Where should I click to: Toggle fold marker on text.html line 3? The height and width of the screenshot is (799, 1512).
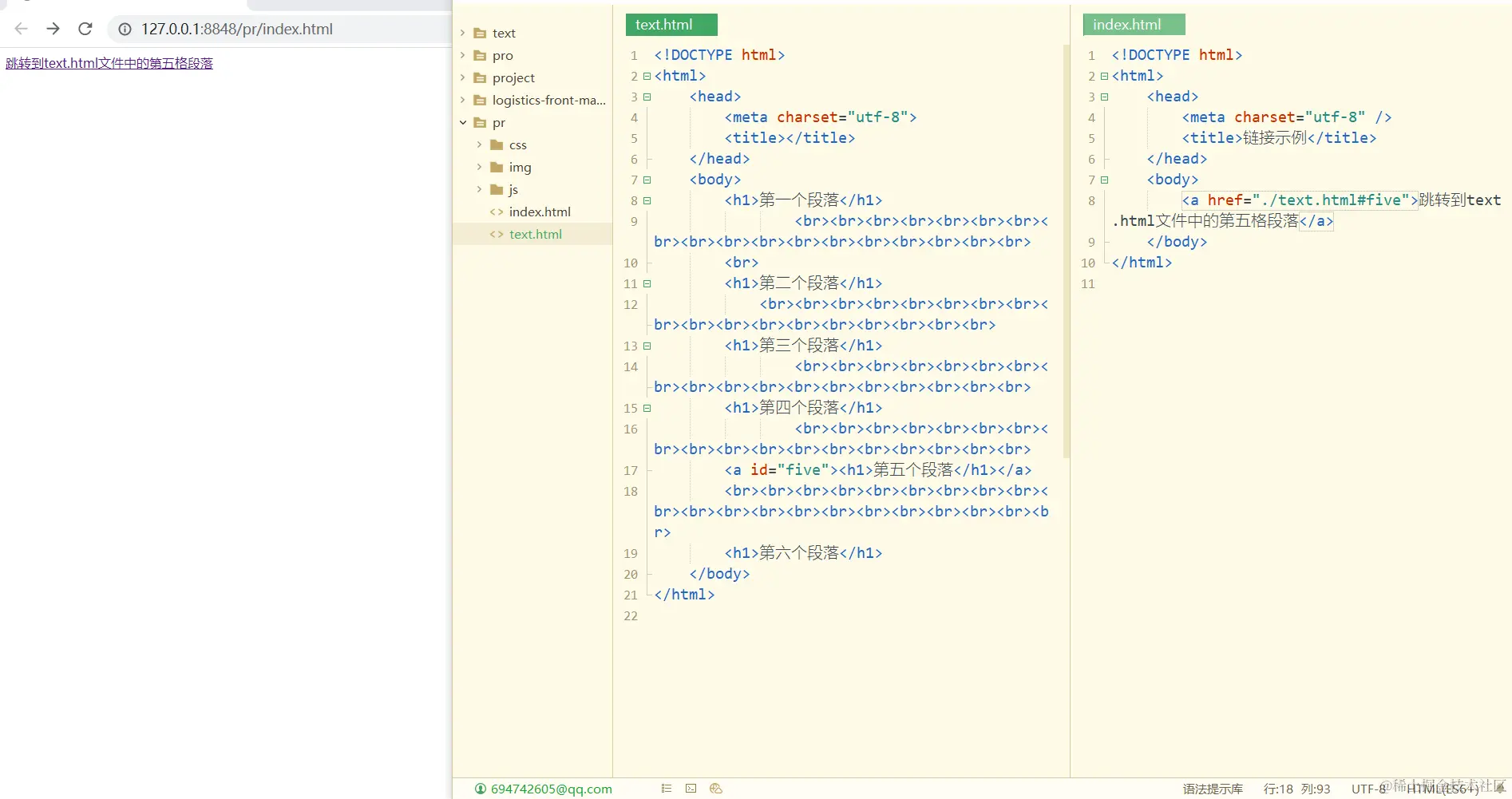click(647, 97)
